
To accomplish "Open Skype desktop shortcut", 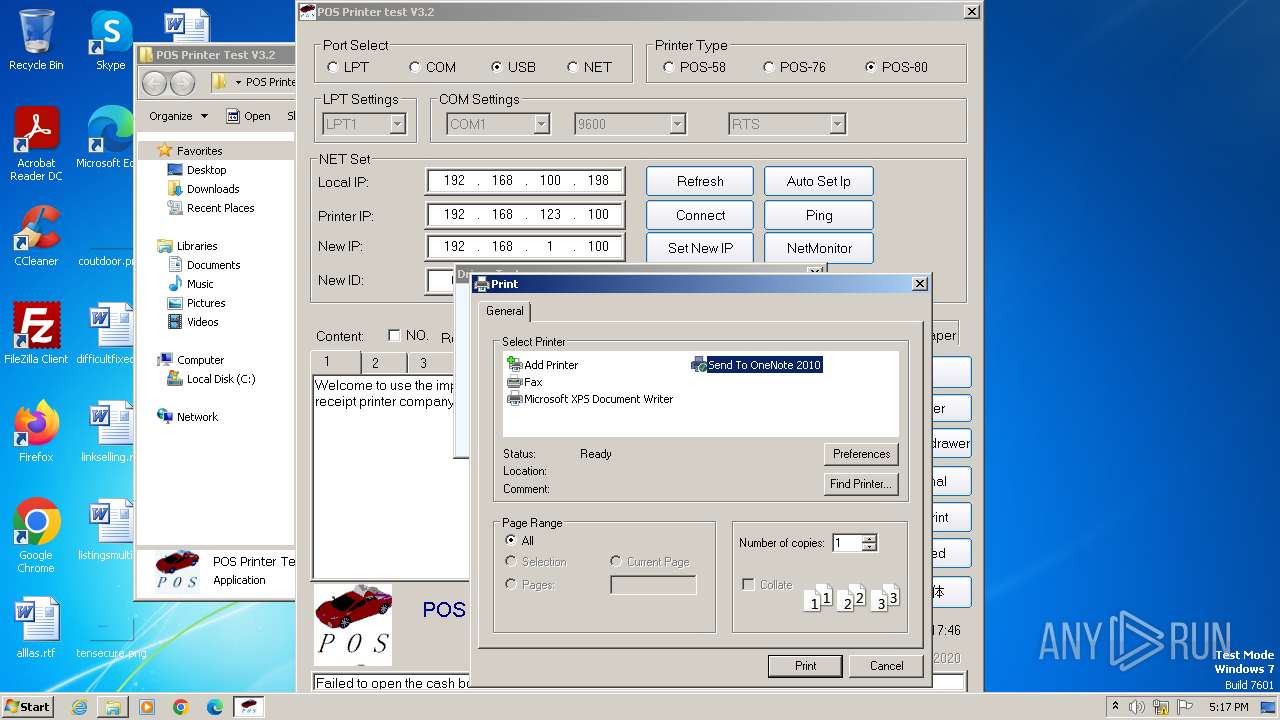I will pos(110,40).
